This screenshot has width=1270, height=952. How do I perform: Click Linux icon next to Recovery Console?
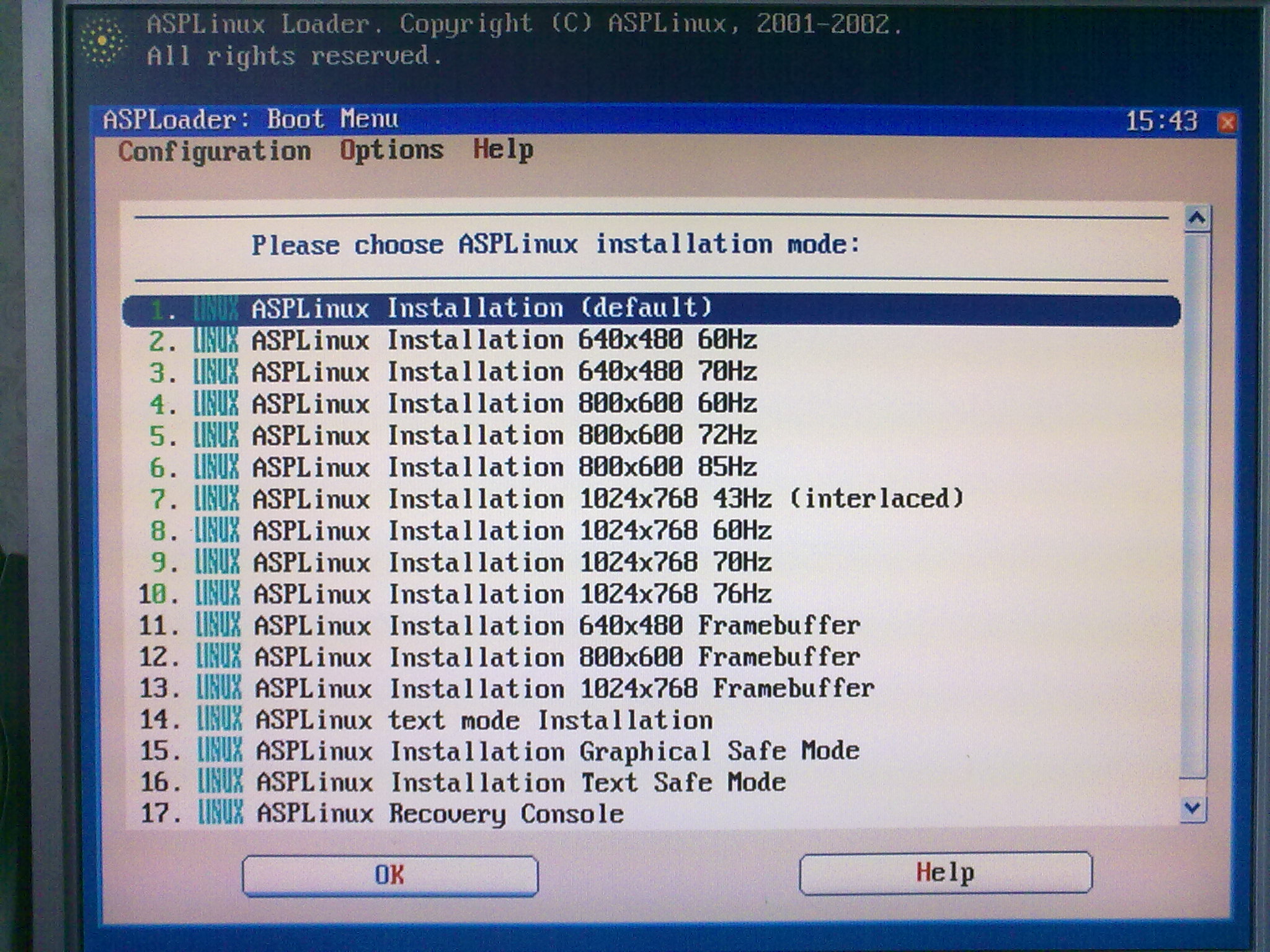click(x=220, y=813)
